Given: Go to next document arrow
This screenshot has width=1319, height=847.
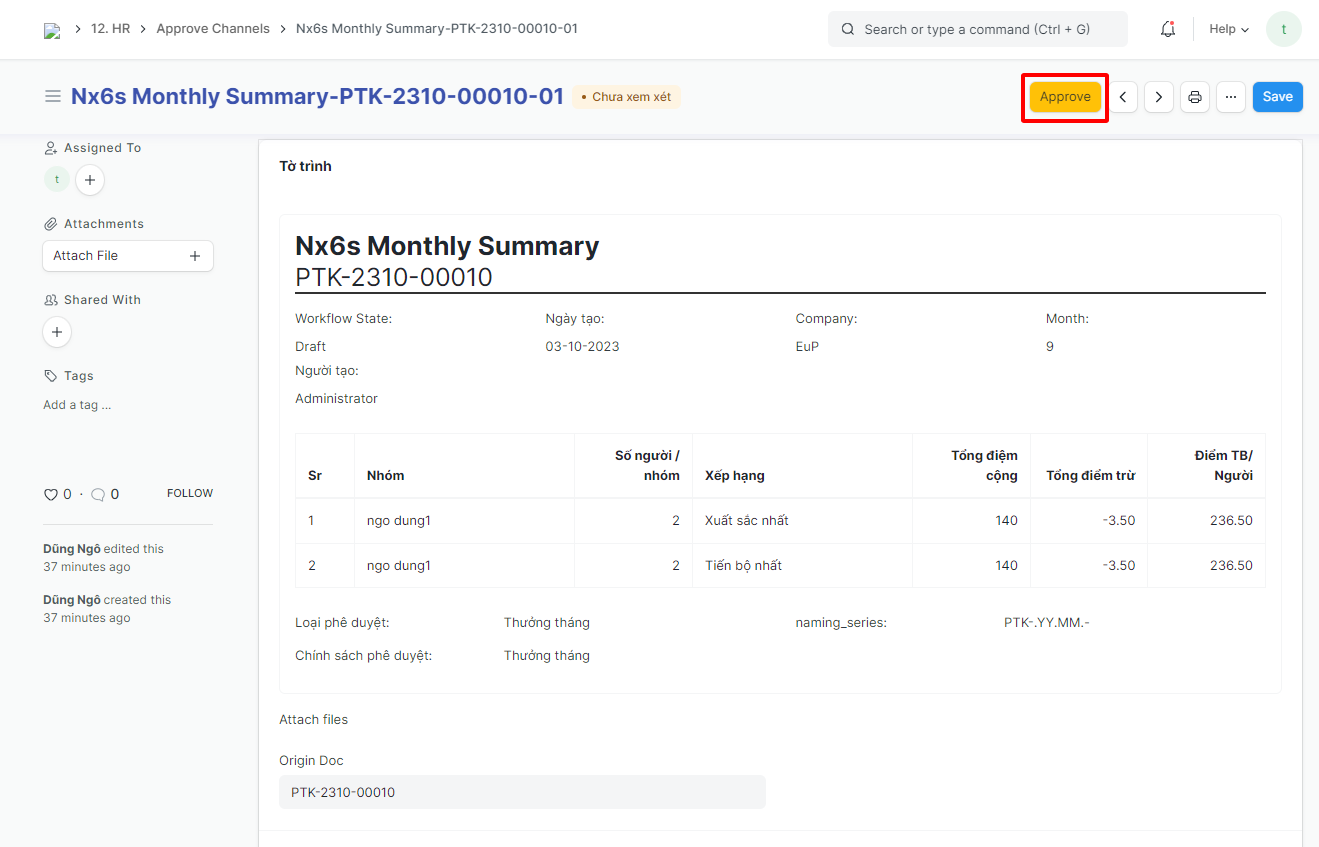Looking at the screenshot, I should [1158, 97].
